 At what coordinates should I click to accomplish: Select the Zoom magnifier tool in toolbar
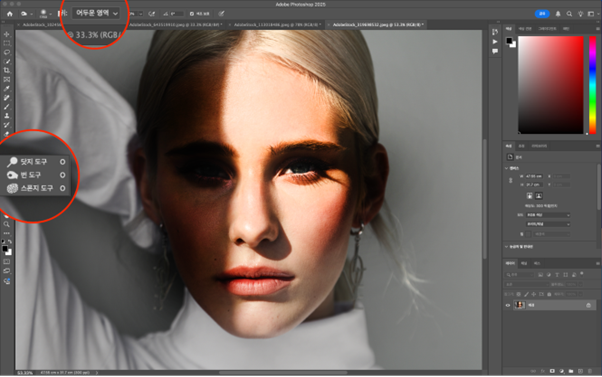[7, 224]
